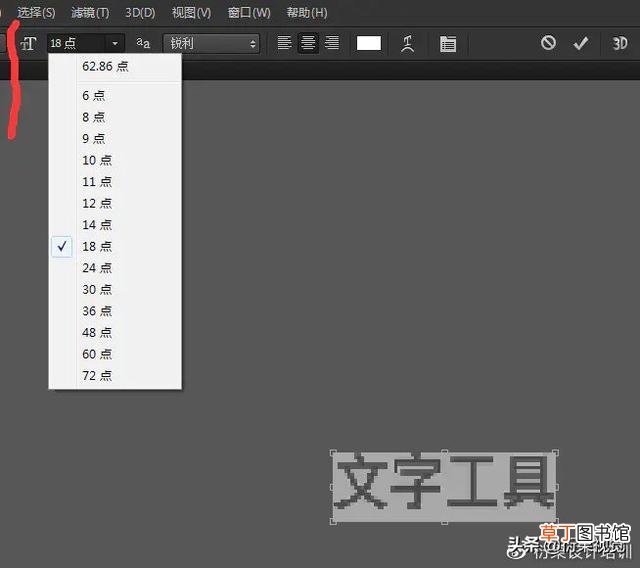This screenshot has height=568, width=640.
Task: Choose 8 点 font size
Action: (115, 117)
